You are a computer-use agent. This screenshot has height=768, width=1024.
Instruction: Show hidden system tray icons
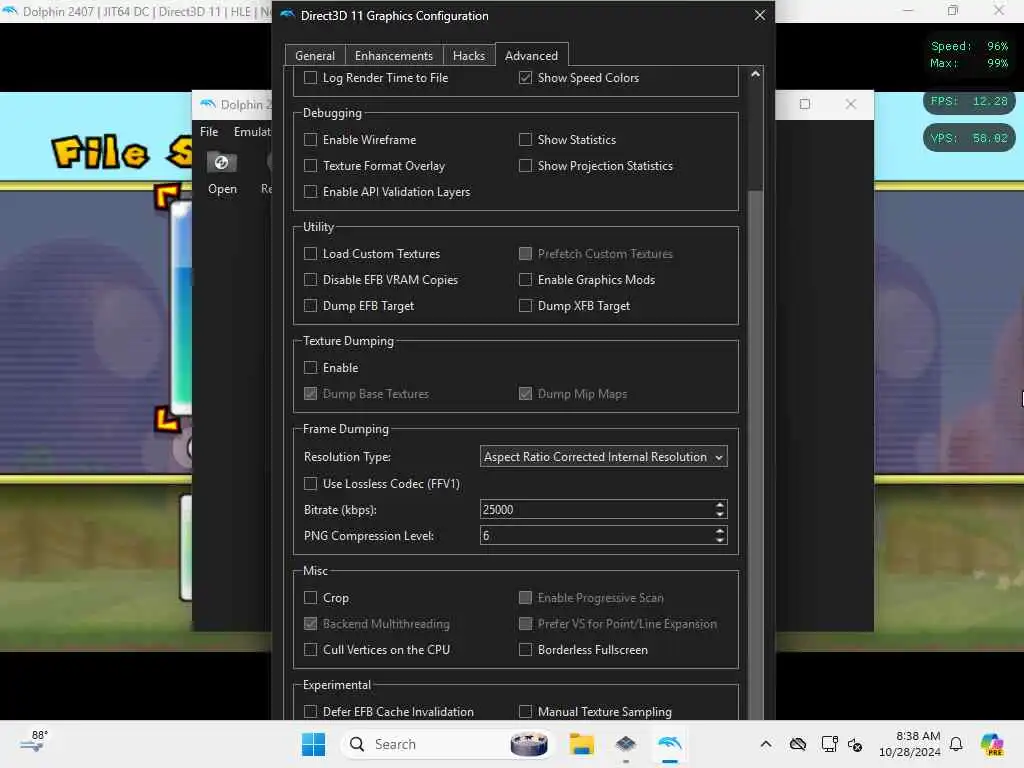click(766, 744)
